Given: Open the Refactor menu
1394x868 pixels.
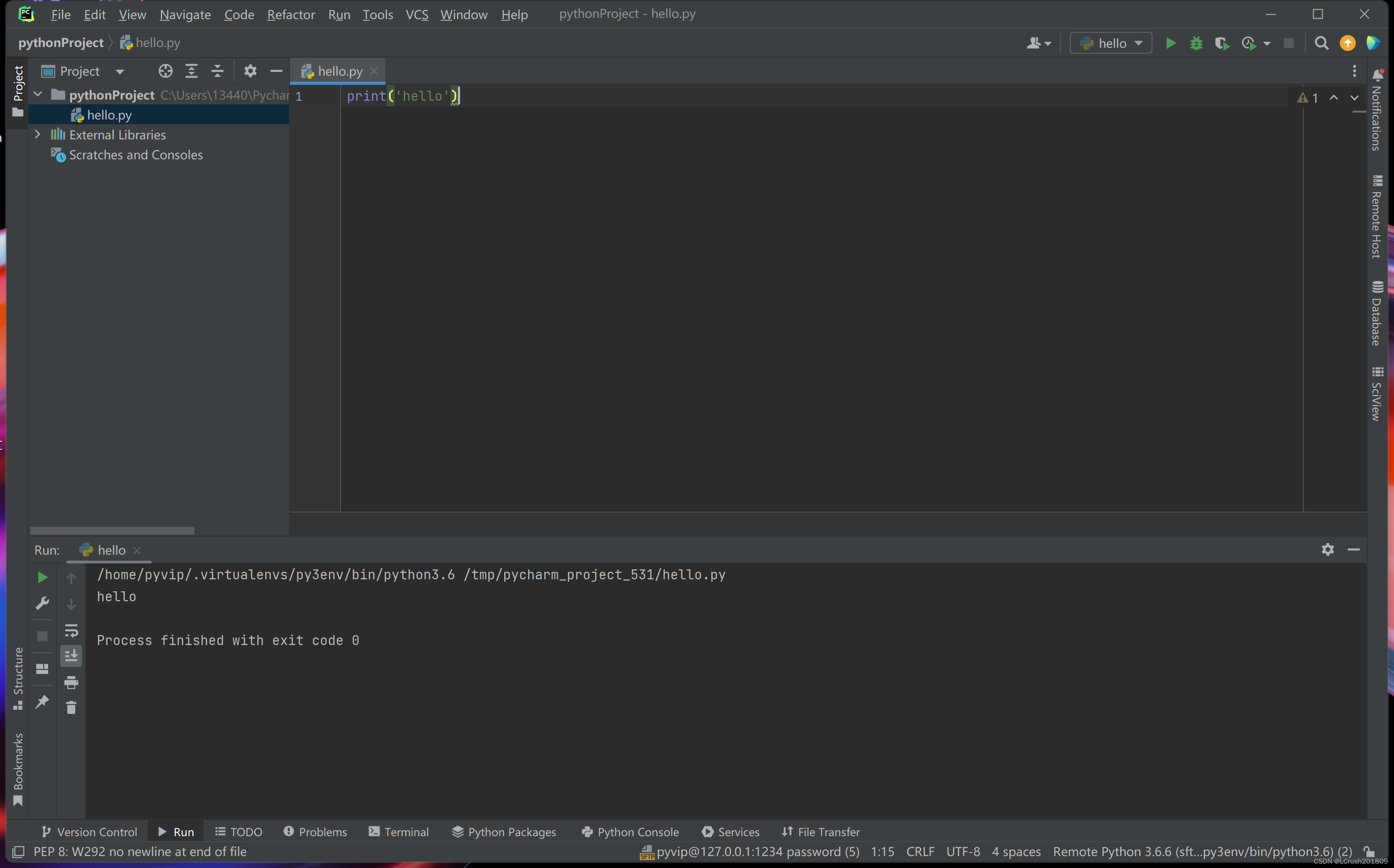Looking at the screenshot, I should pos(290,15).
